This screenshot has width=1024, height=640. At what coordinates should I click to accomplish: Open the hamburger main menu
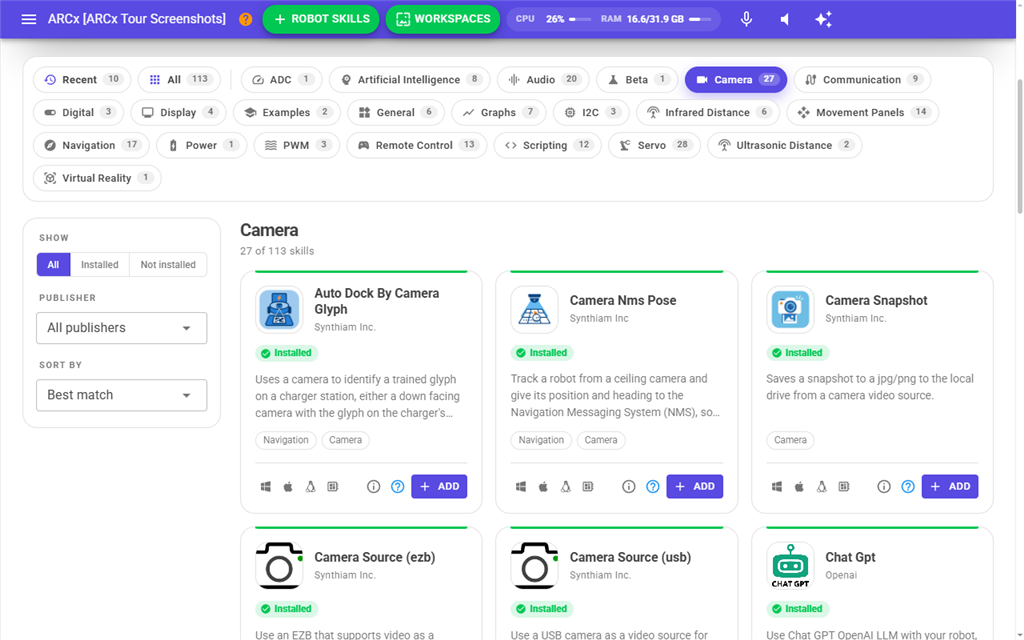[x=29, y=19]
